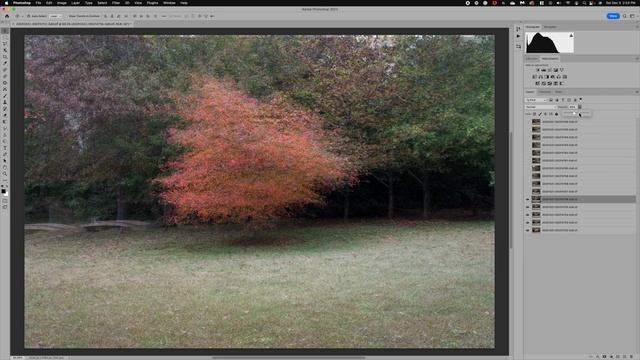Click the Quick Mask mode icon
The height and width of the screenshot is (360, 640).
tap(5, 201)
